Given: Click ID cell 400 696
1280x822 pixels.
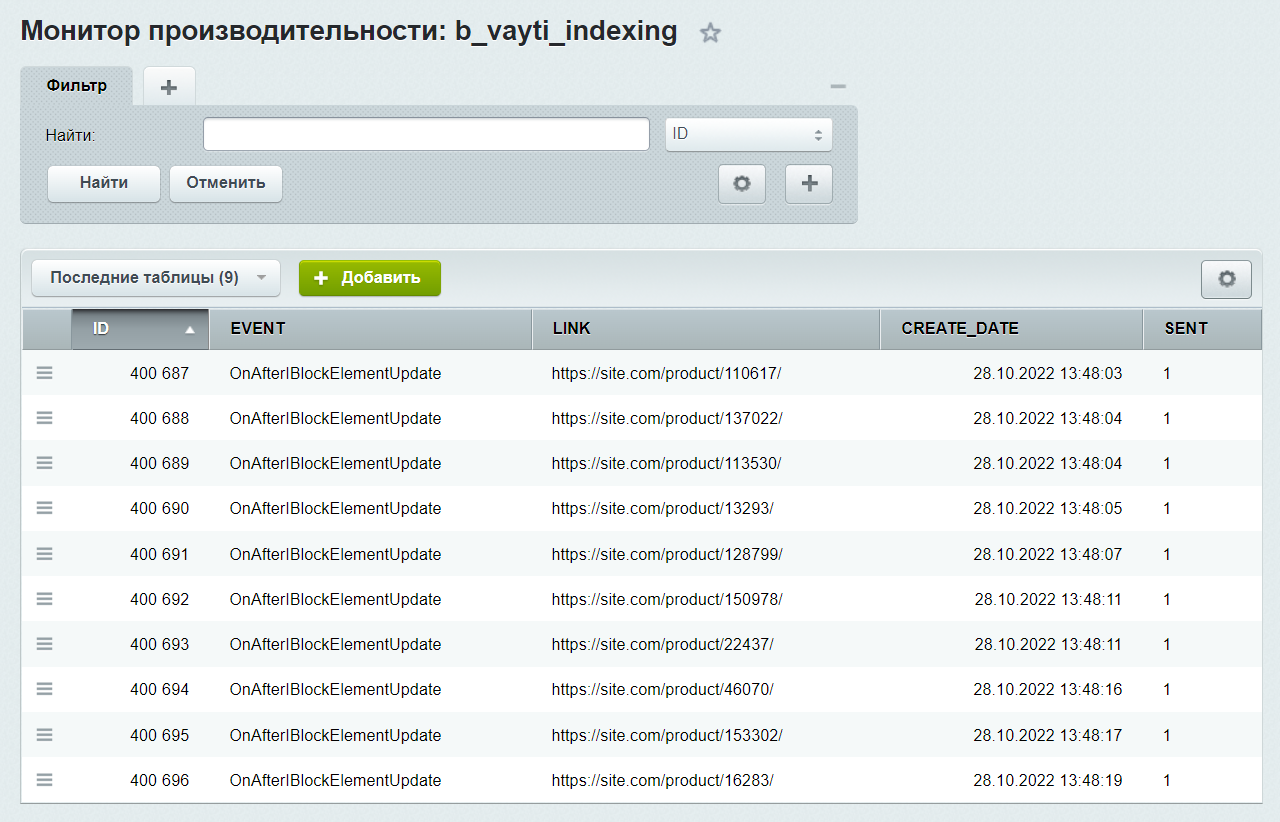Looking at the screenshot, I should coord(159,780).
